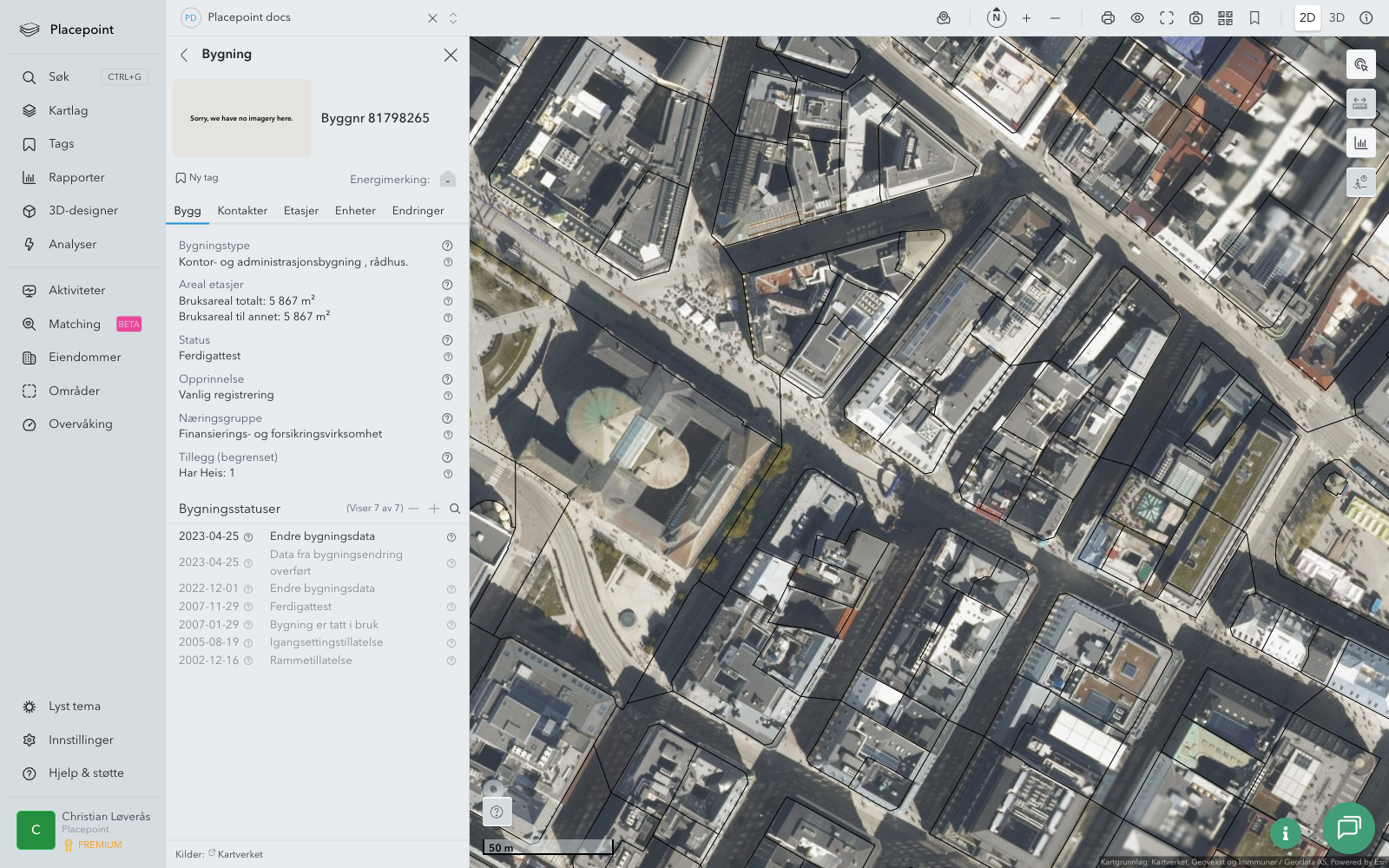The image size is (1389, 868).
Task: Toggle map visibility eye icon
Action: click(1137, 18)
